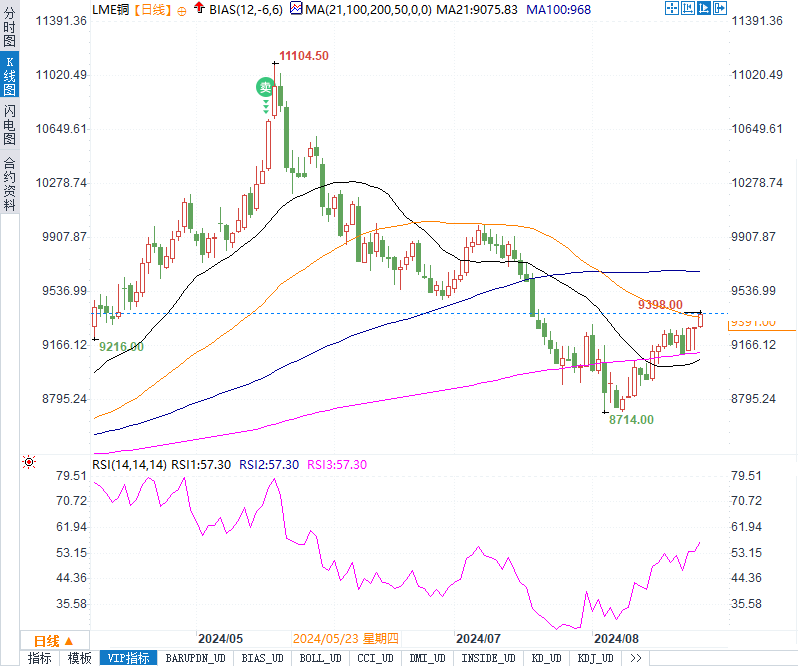Open the 合约资料 contract info tab
The image size is (798, 666).
point(9,183)
